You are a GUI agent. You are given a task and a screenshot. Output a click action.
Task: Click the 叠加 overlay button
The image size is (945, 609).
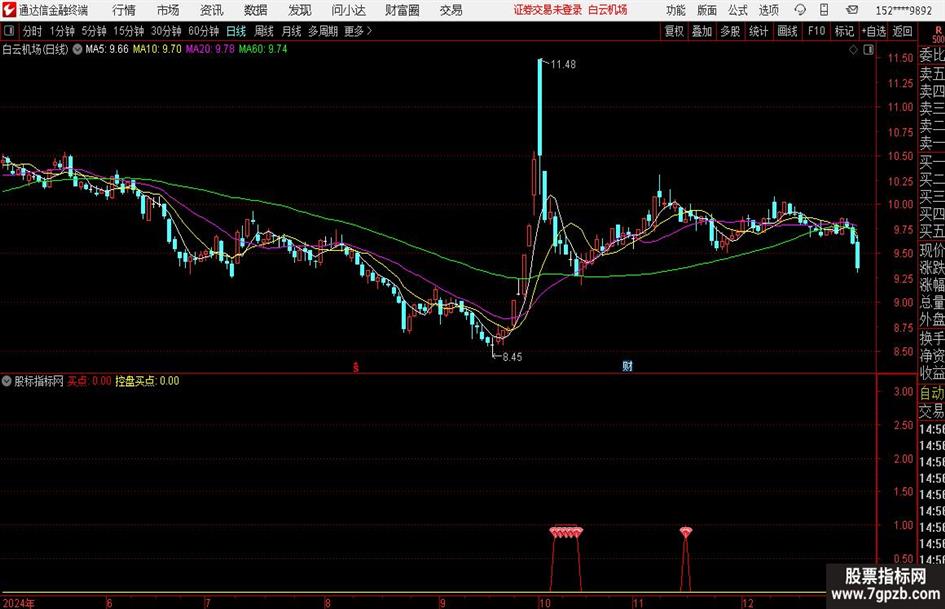click(702, 31)
